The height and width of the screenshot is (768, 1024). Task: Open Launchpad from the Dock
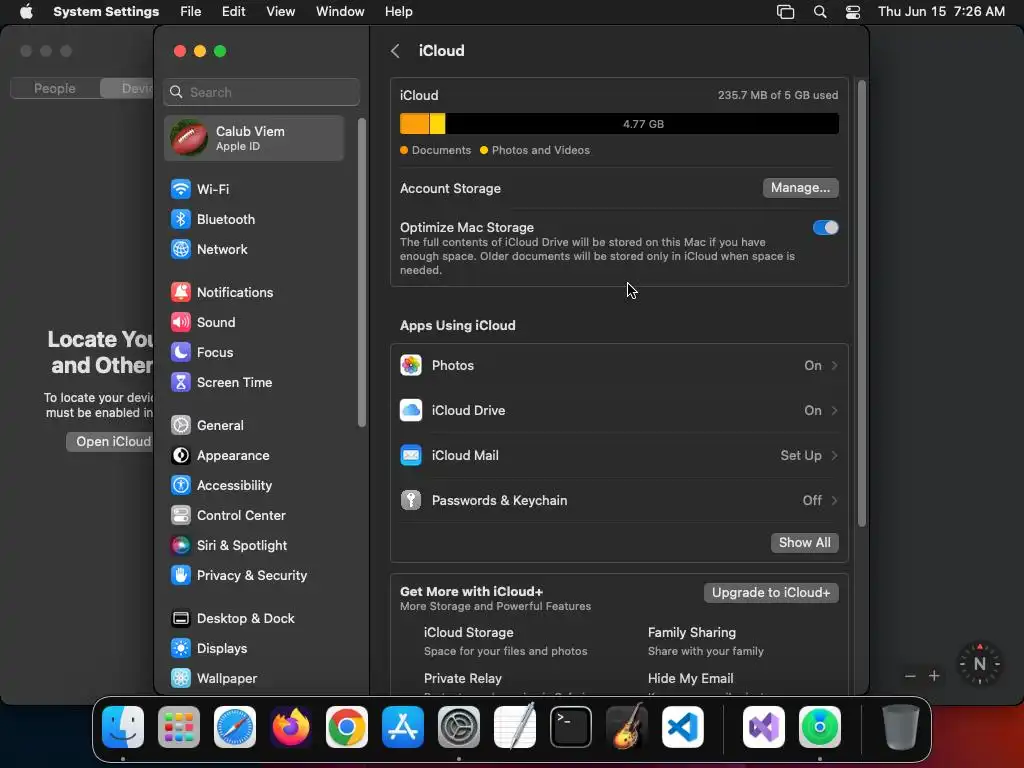[179, 727]
